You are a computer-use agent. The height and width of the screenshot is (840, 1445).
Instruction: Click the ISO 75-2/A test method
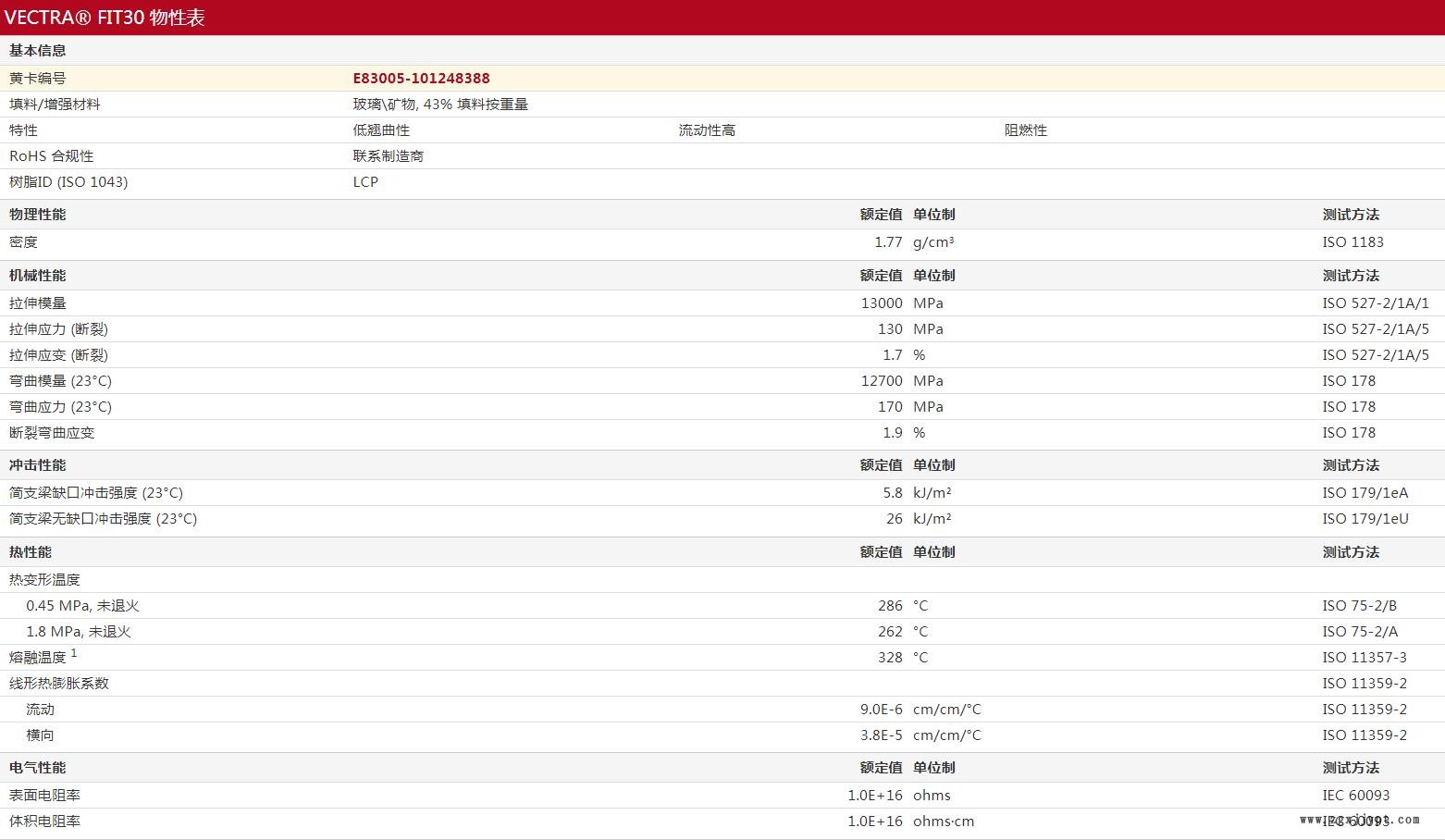pos(1360,632)
